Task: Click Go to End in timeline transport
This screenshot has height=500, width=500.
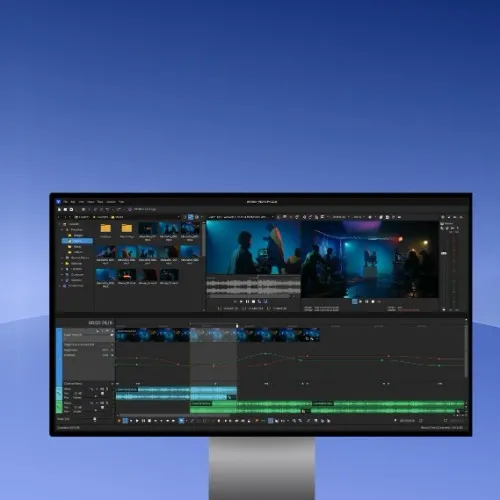Action: point(162,421)
